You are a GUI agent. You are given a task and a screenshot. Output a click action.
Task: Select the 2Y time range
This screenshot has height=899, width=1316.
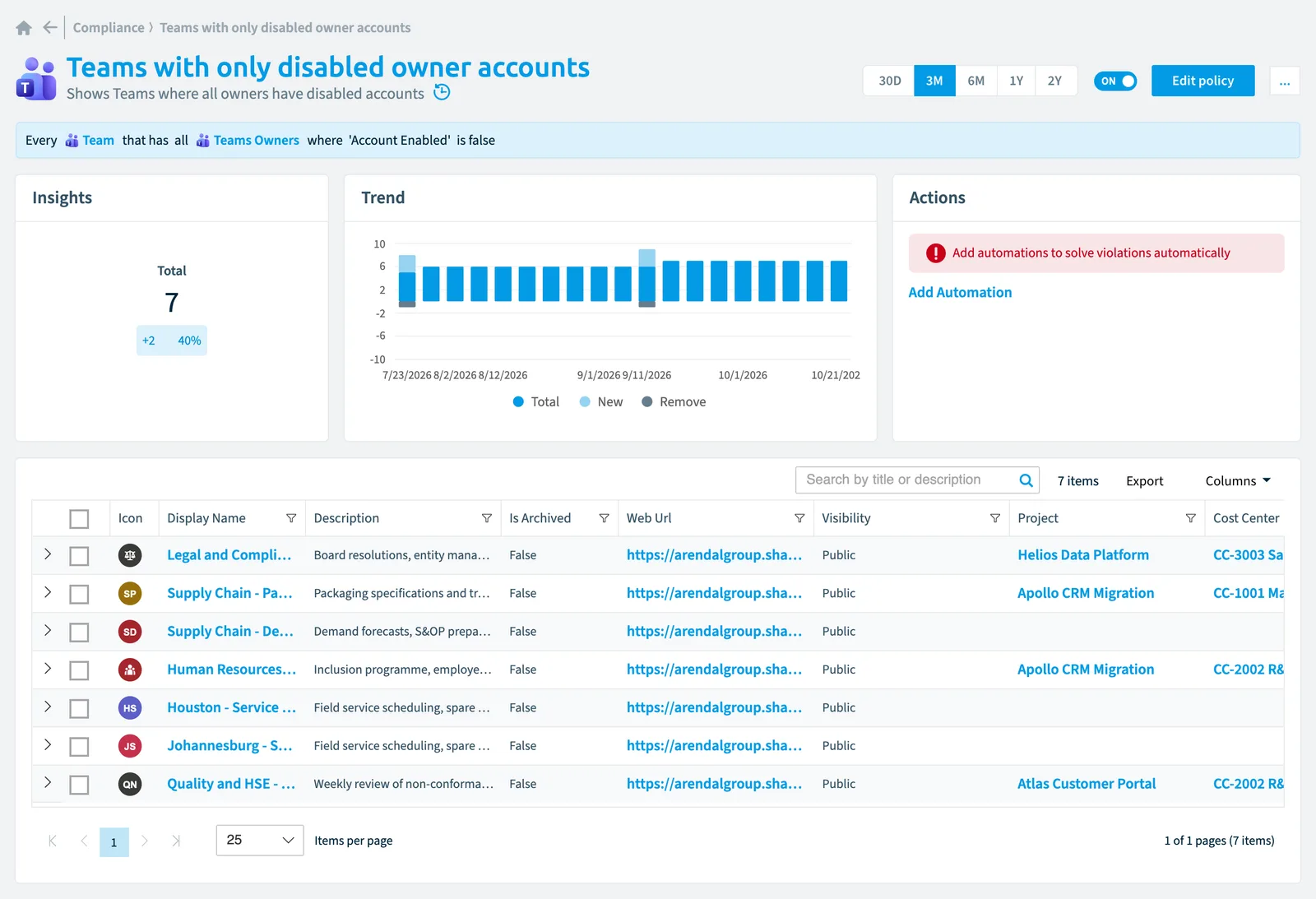(x=1055, y=81)
